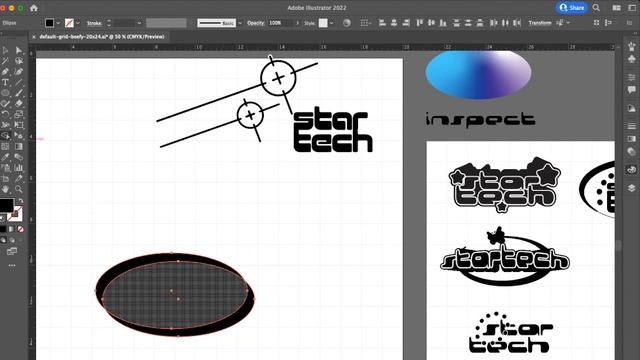
Task: Open stroke weight dropdown
Action: tap(139, 23)
